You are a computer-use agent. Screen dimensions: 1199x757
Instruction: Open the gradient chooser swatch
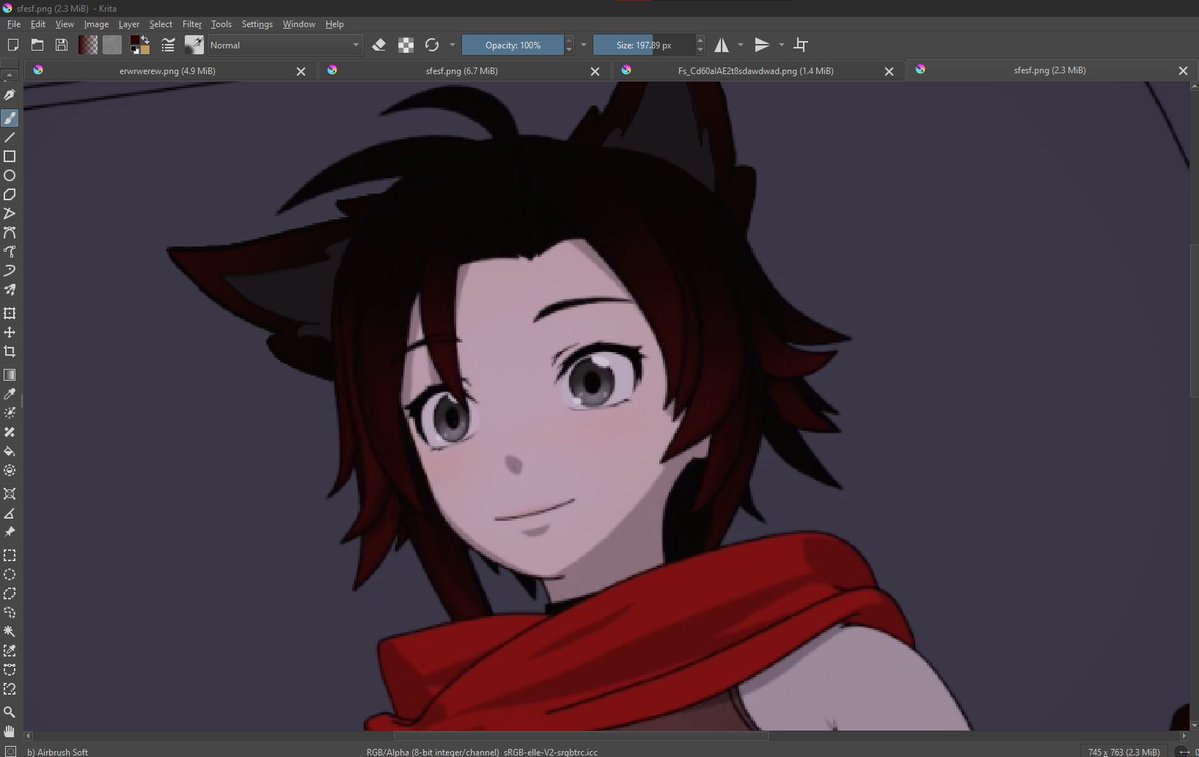click(87, 45)
